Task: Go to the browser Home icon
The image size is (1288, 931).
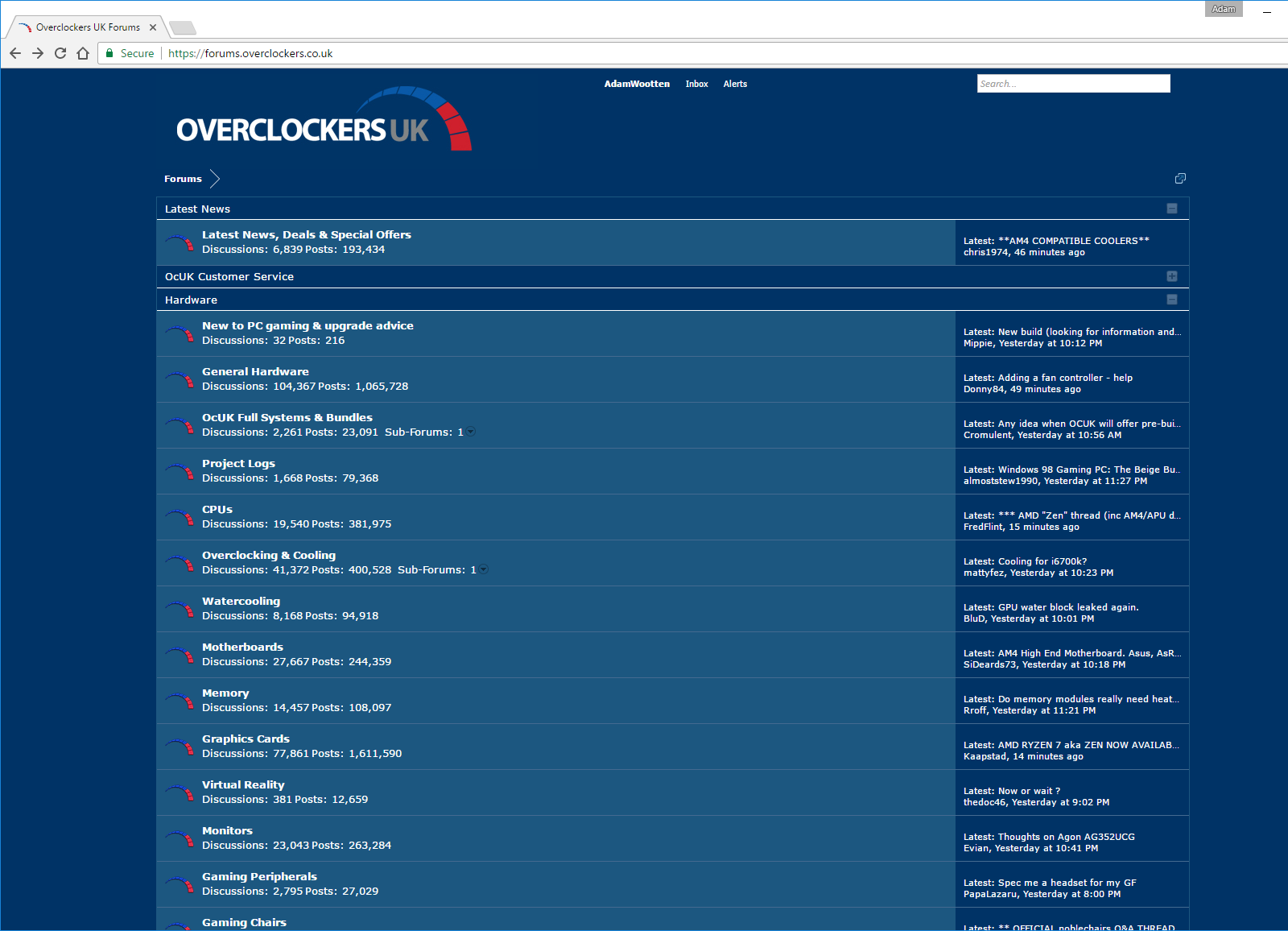Action: [x=83, y=53]
